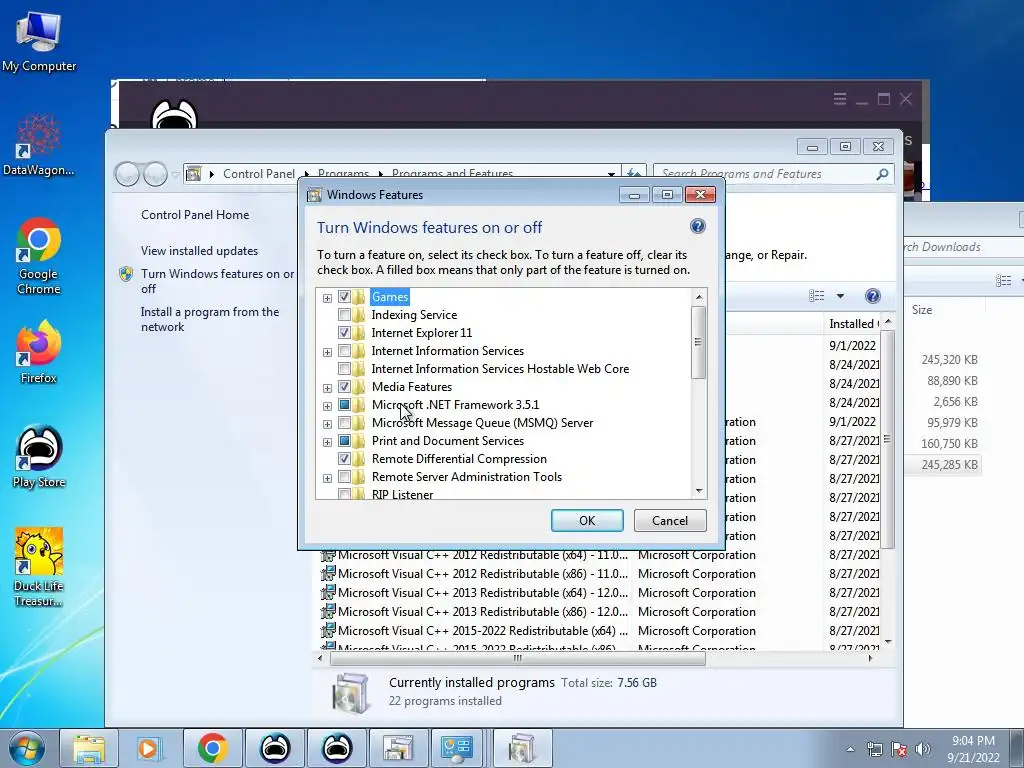
Task: Open Duck Life Treasure desktop shortcut
Action: click(x=39, y=567)
